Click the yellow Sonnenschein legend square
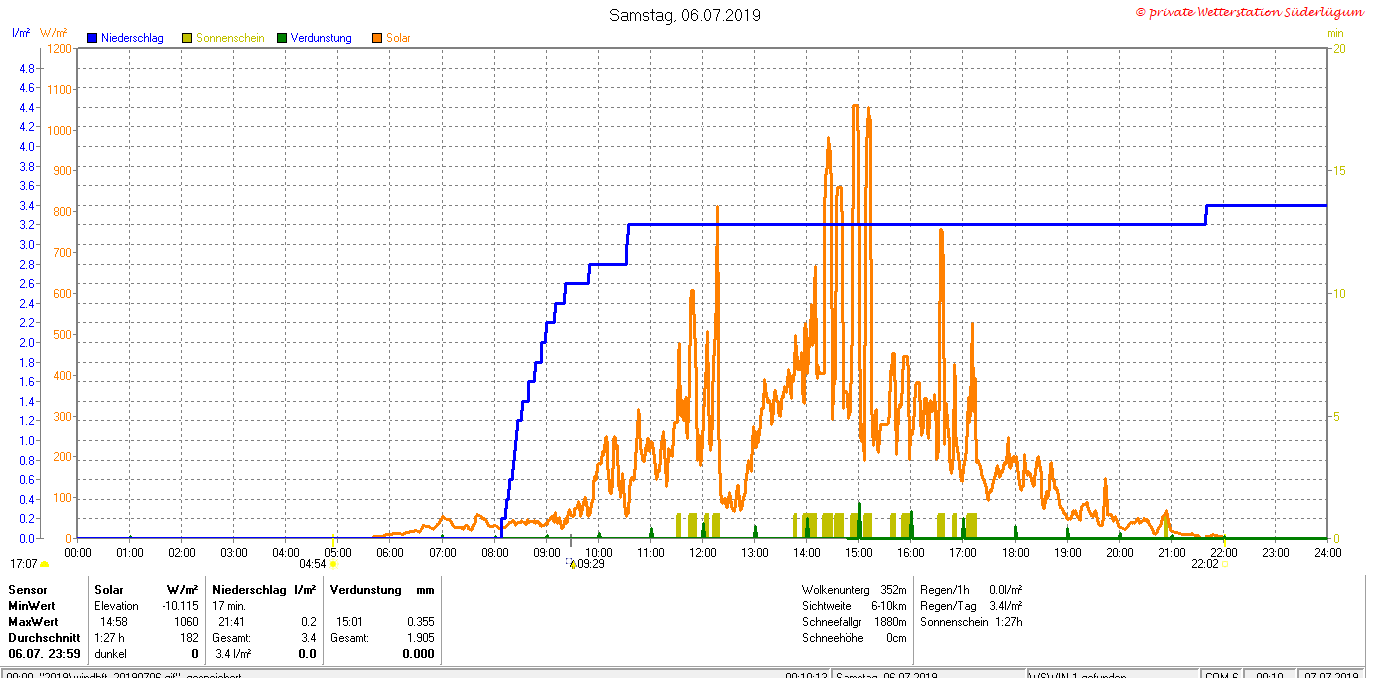 187,38
